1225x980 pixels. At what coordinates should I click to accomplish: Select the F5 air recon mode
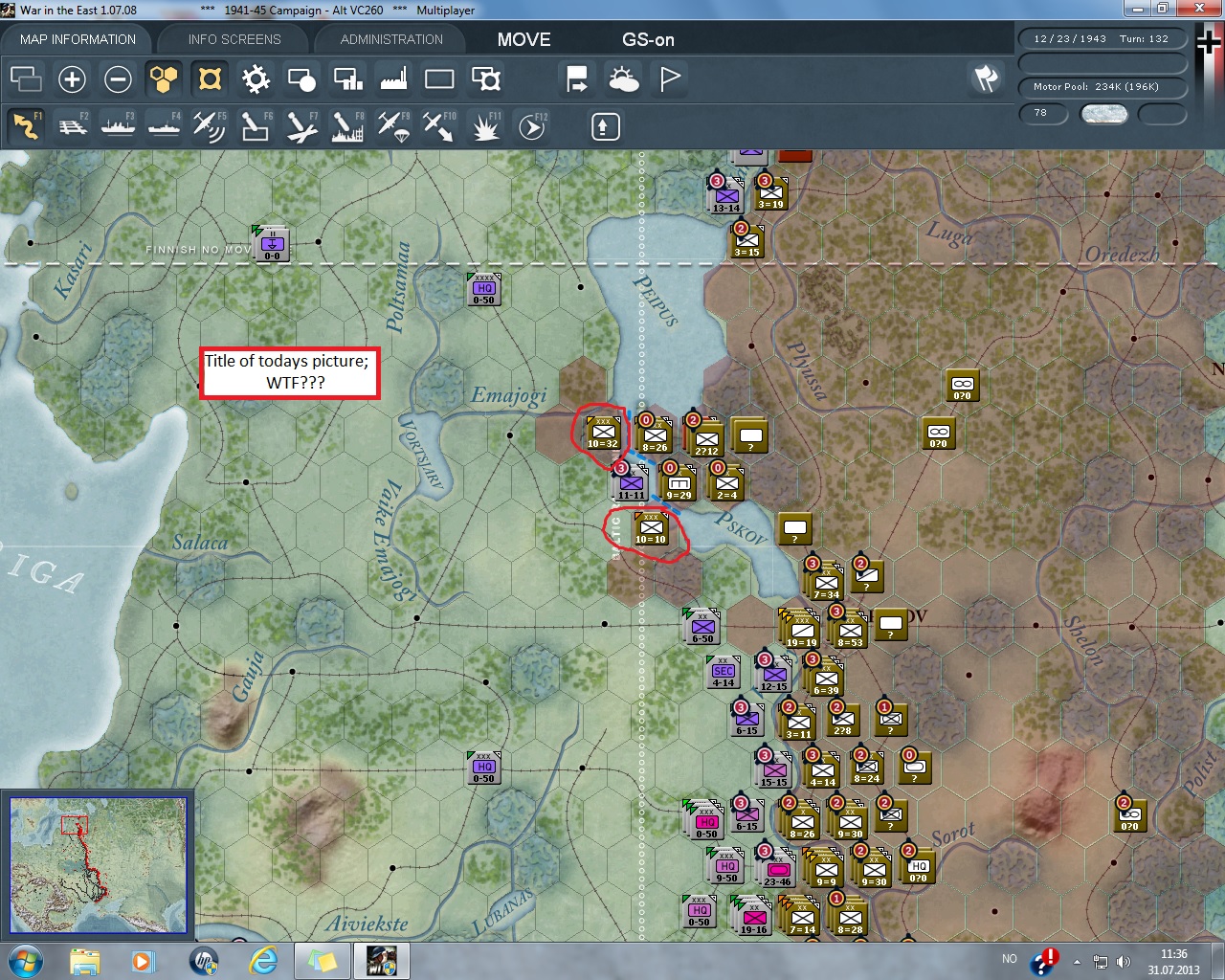coord(210,126)
